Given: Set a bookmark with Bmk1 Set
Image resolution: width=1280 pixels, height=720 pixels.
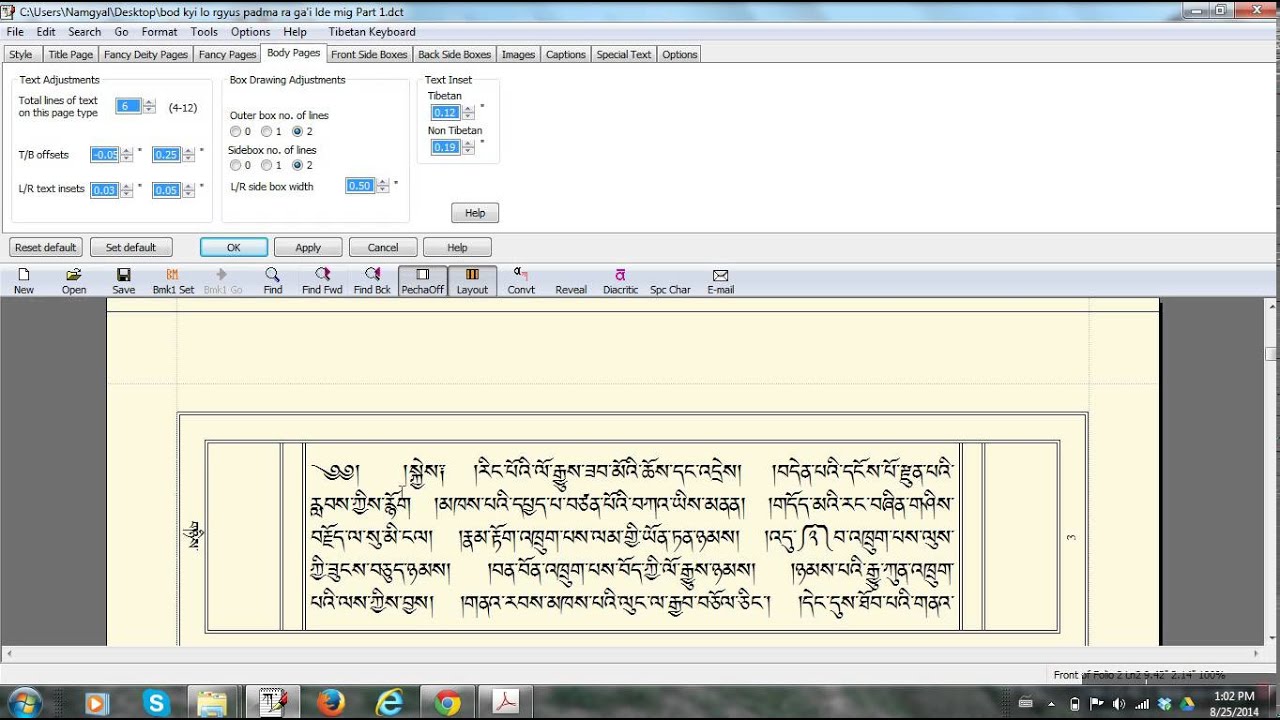Looking at the screenshot, I should [x=173, y=281].
